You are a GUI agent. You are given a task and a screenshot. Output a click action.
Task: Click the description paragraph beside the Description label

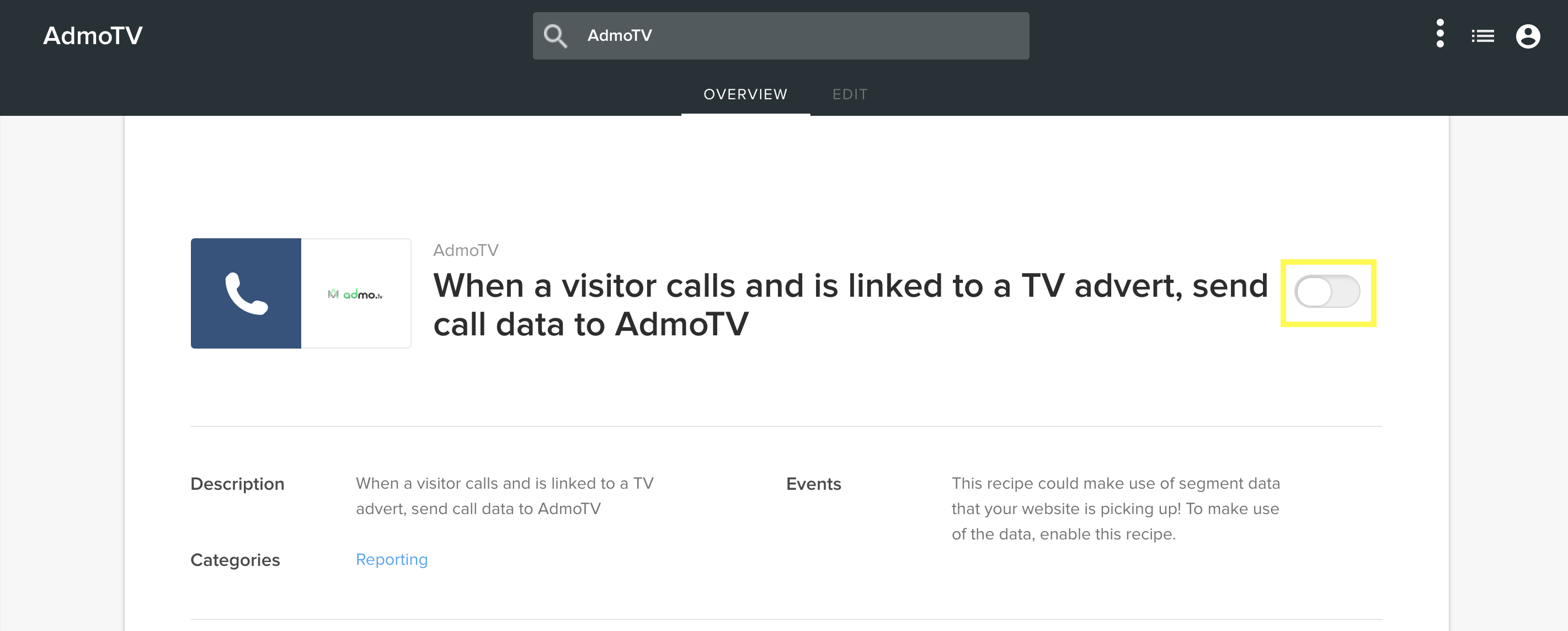(x=505, y=496)
